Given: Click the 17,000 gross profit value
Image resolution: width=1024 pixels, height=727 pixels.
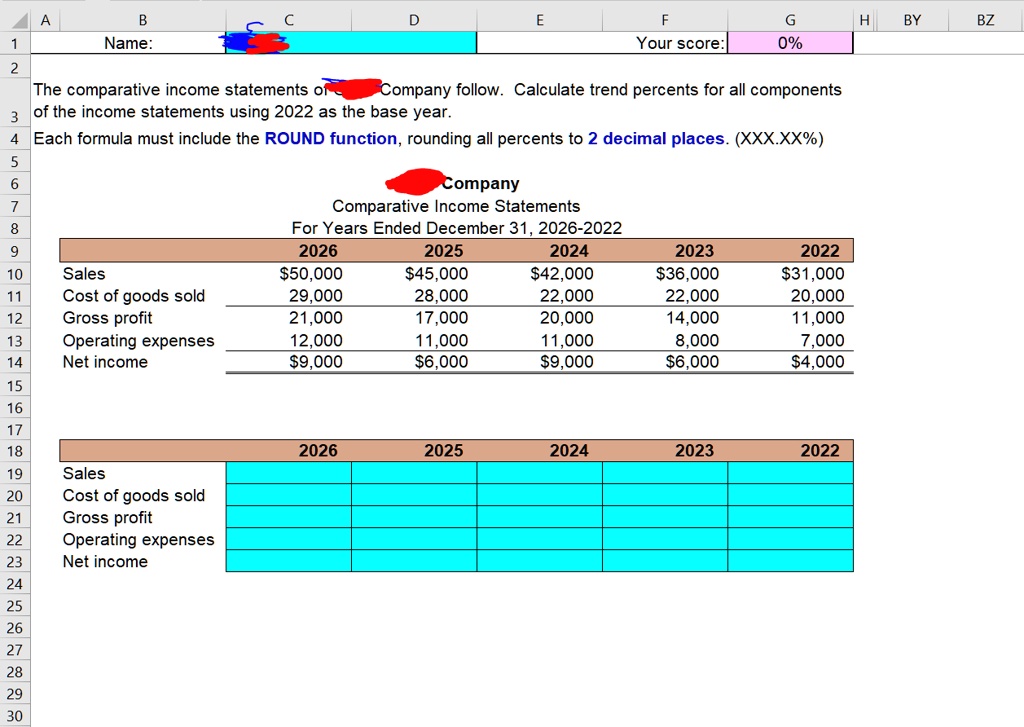Looking at the screenshot, I should [441, 318].
